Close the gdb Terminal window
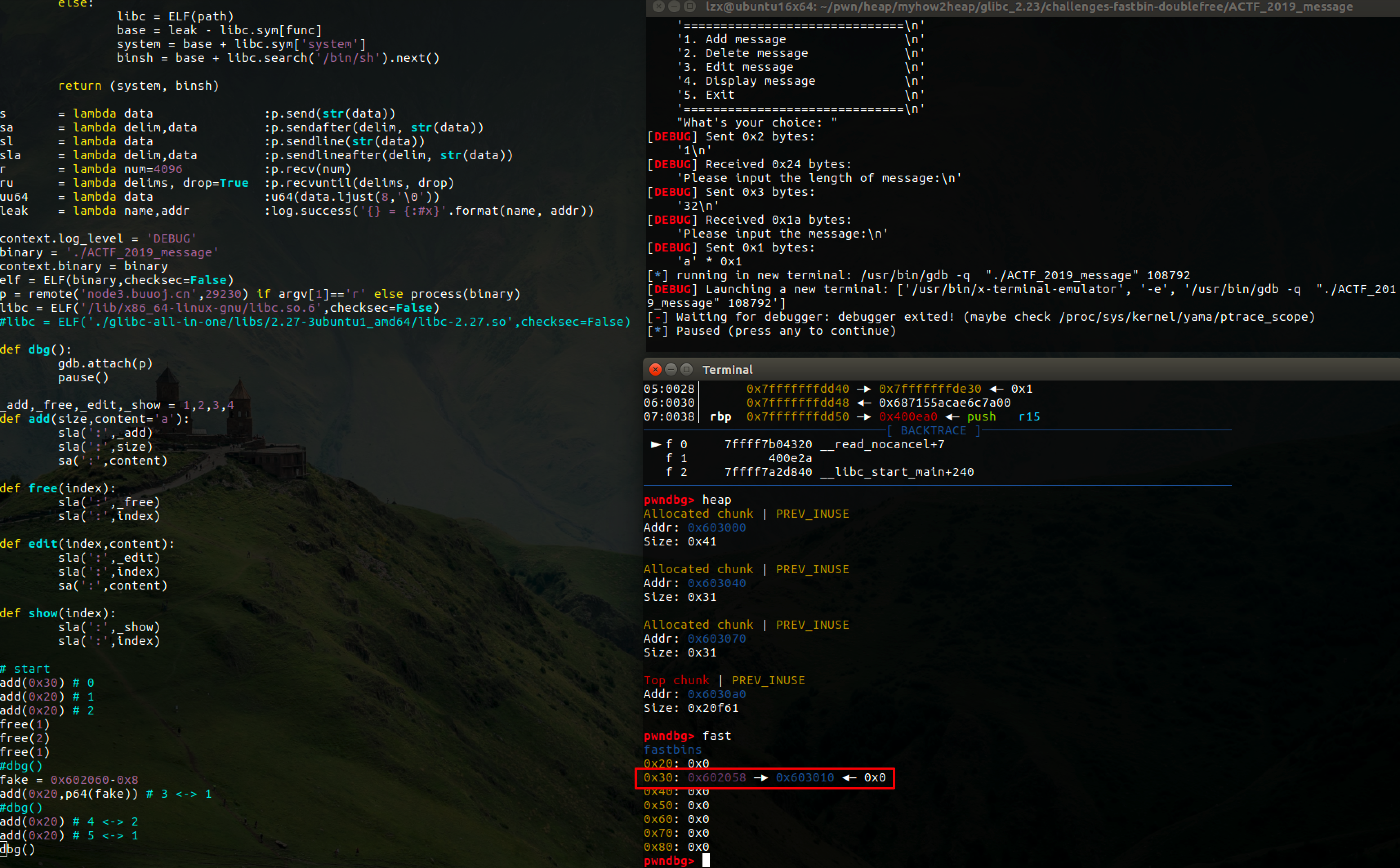1400x868 pixels. [655, 369]
